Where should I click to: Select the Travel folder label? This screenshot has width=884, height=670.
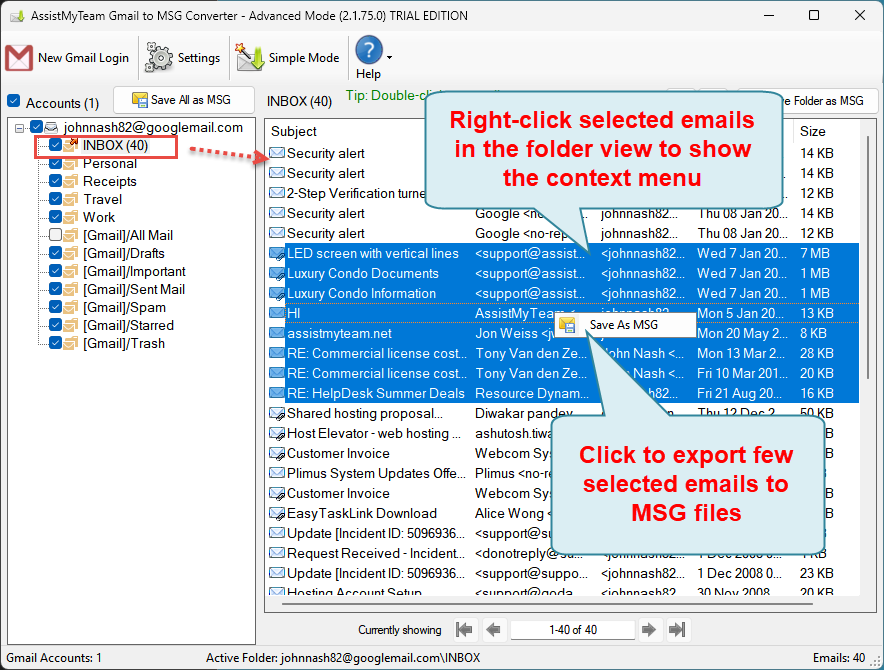pos(103,200)
